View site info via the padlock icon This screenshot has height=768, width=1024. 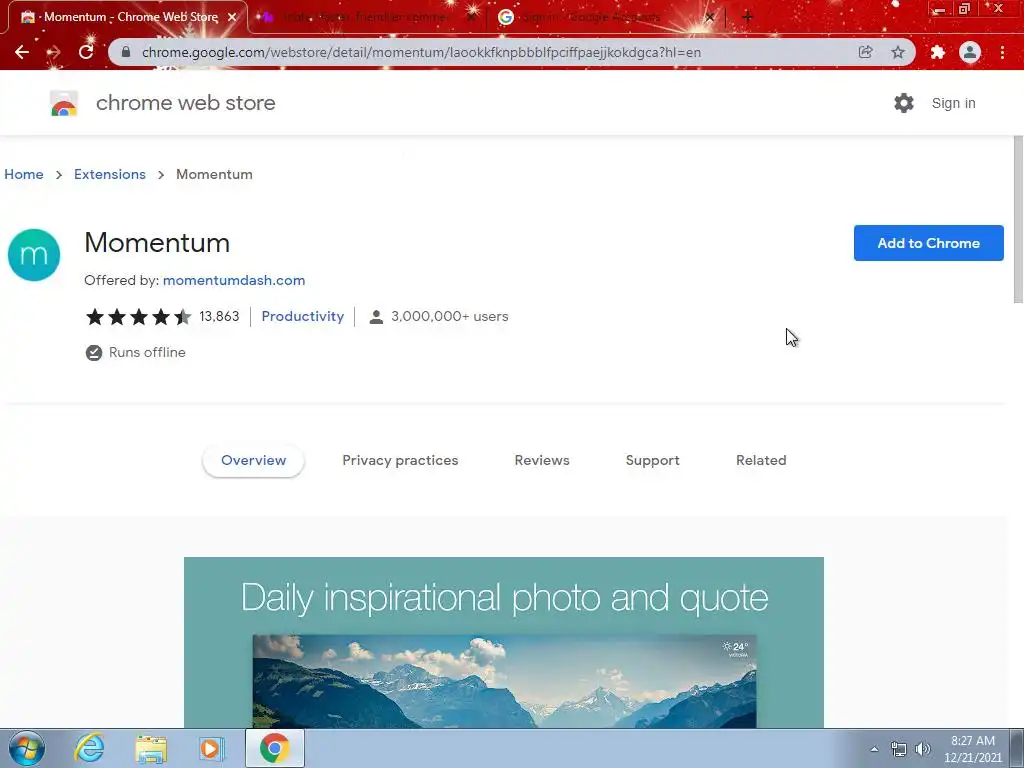tap(126, 52)
